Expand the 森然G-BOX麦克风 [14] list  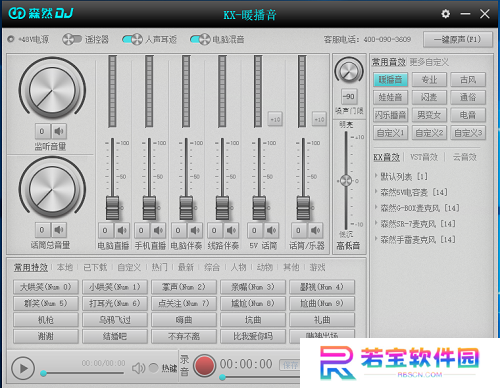click(x=376, y=207)
